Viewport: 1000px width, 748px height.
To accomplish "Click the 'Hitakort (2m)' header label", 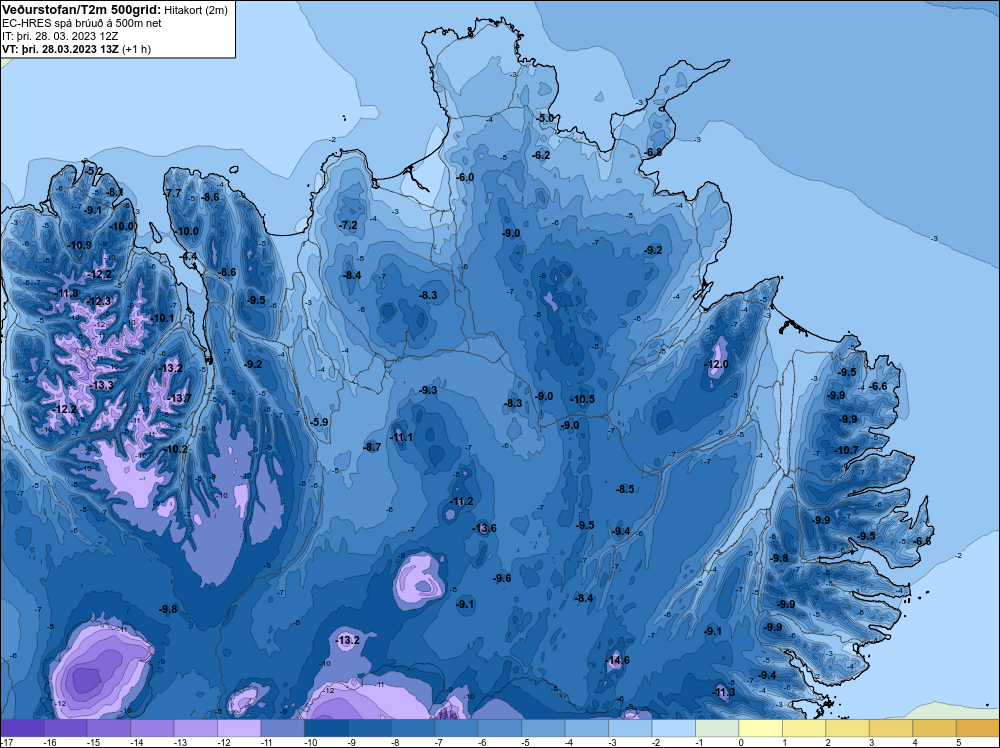I will 196,10.
